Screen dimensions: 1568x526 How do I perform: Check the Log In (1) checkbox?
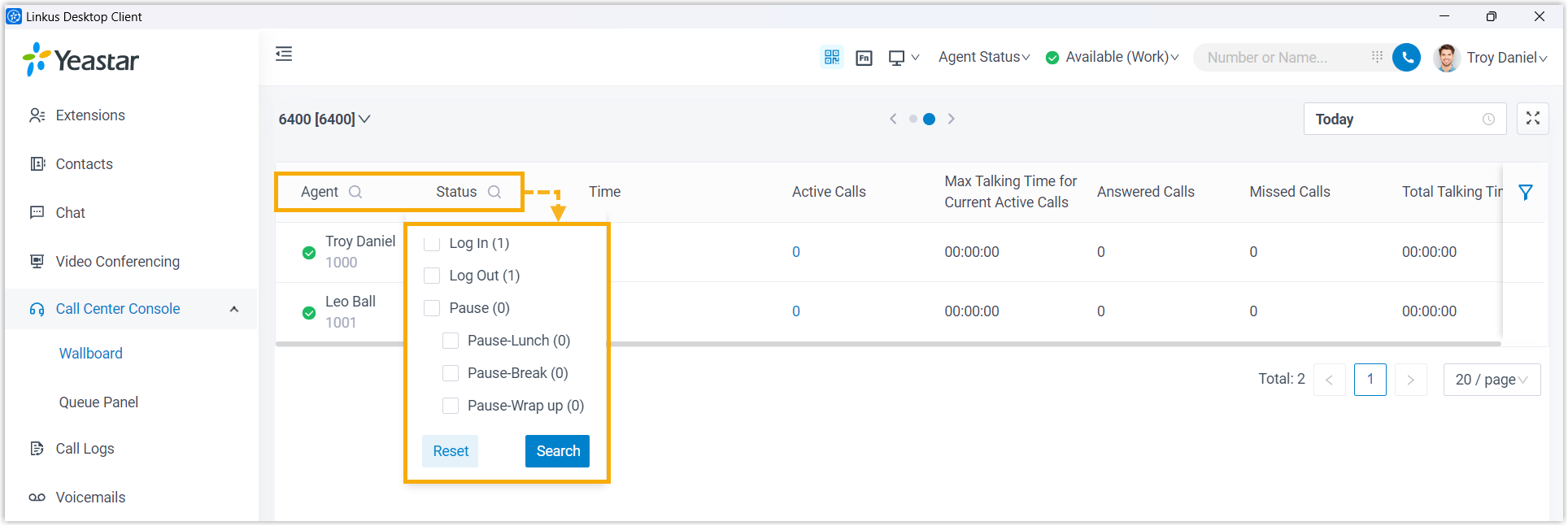click(x=432, y=243)
